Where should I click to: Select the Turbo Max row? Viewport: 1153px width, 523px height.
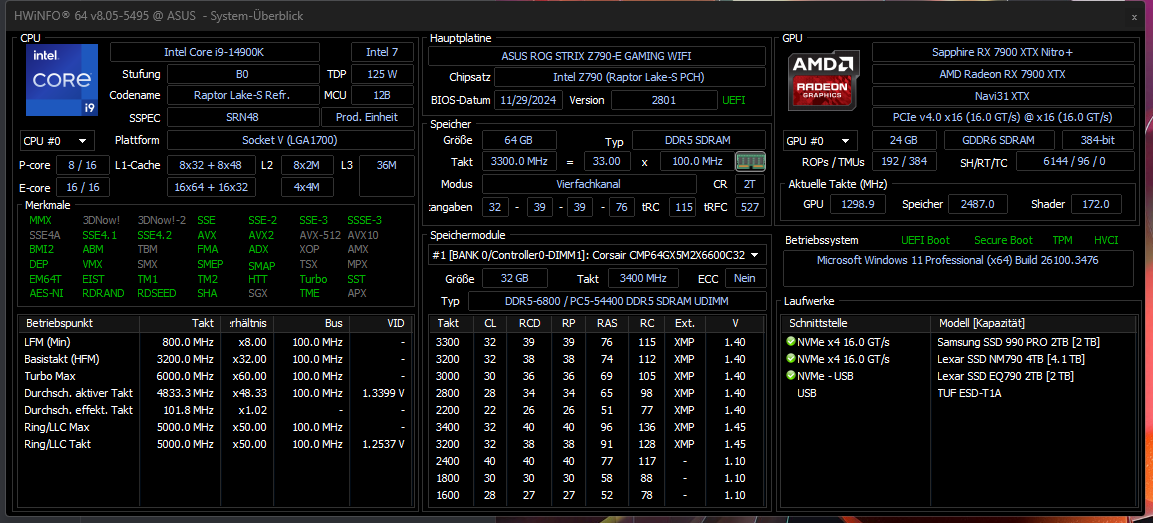tap(215, 376)
